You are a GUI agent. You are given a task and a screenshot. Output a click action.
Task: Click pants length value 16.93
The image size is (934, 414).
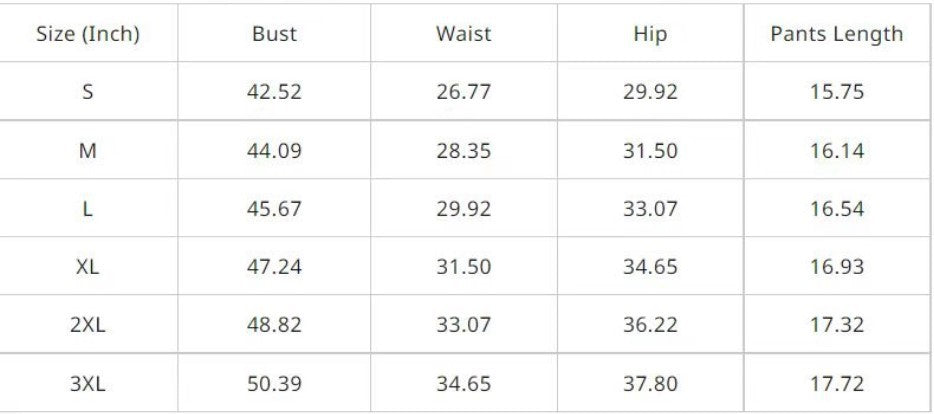[836, 267]
